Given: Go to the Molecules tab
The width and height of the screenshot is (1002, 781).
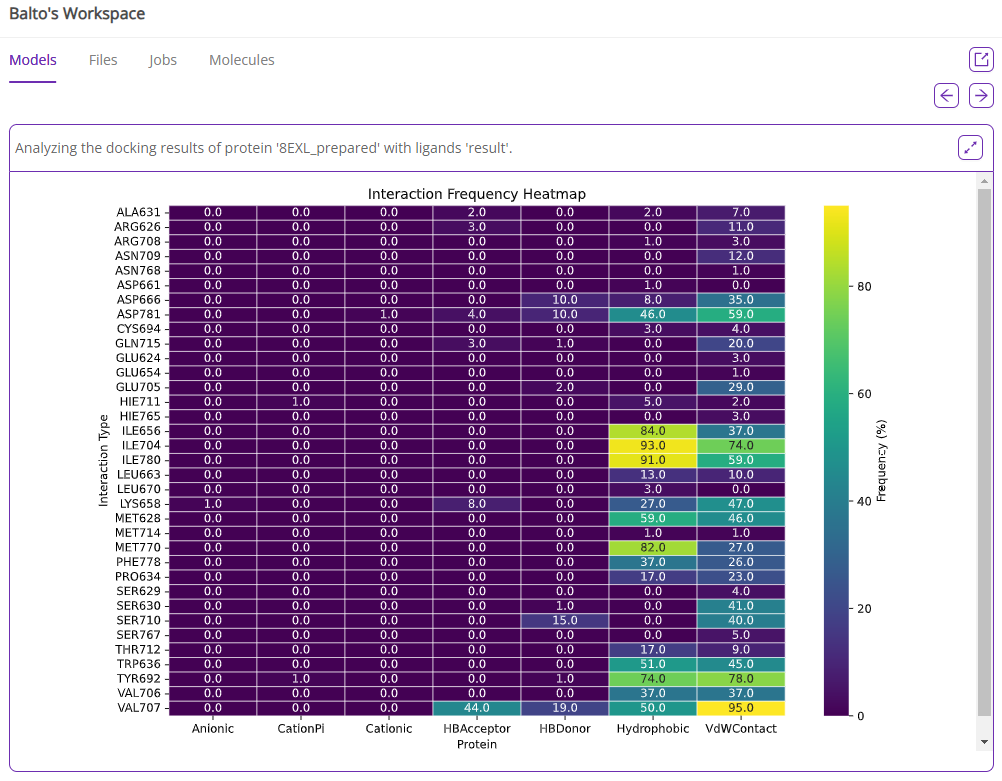Looking at the screenshot, I should (x=242, y=60).
